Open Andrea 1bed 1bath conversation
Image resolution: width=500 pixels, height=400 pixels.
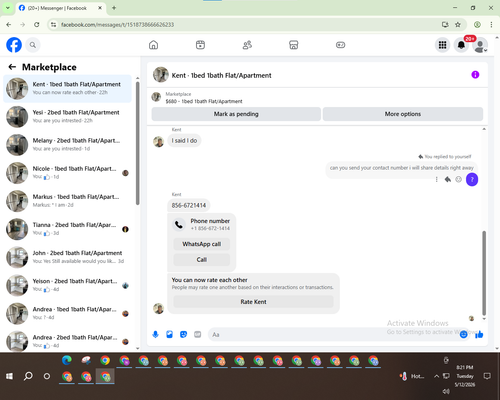point(68,313)
